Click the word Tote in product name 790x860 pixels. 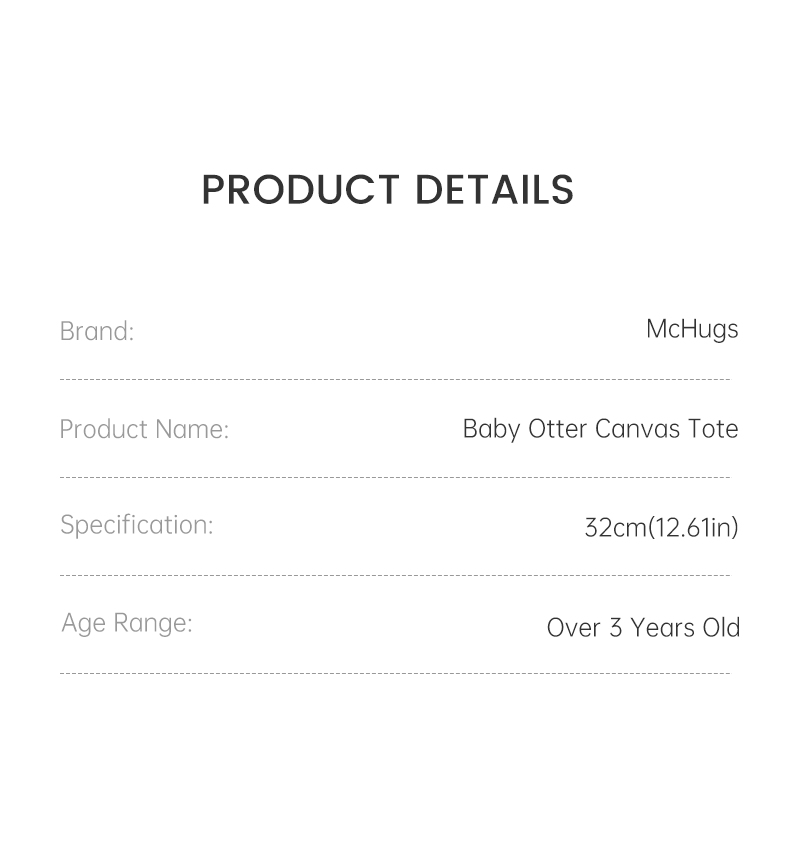[713, 429]
